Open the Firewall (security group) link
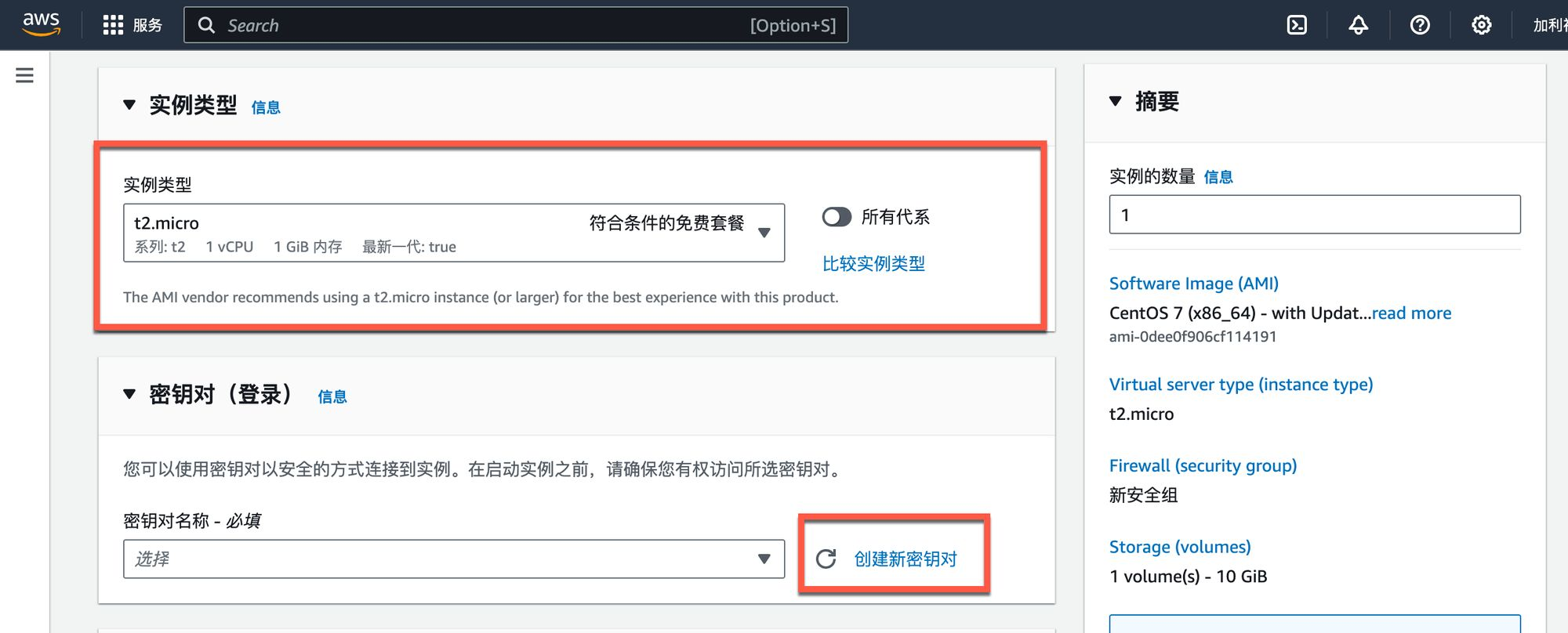1568x633 pixels. tap(1203, 466)
